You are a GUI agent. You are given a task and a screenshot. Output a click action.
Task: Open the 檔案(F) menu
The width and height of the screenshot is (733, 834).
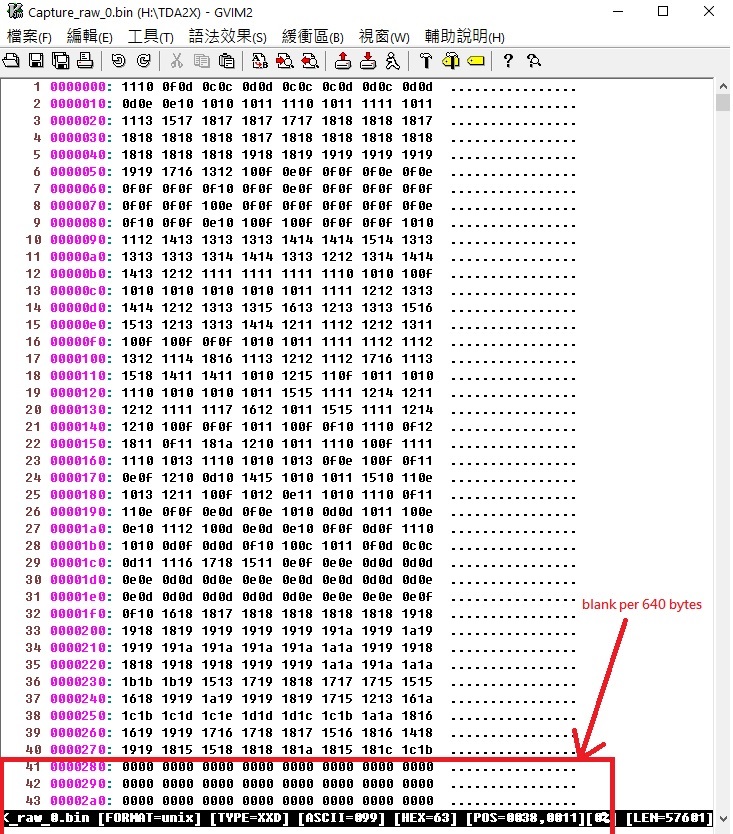click(x=29, y=37)
